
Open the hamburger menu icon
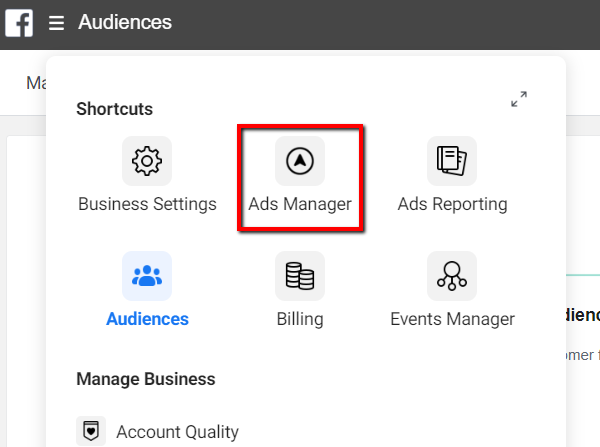[56, 23]
